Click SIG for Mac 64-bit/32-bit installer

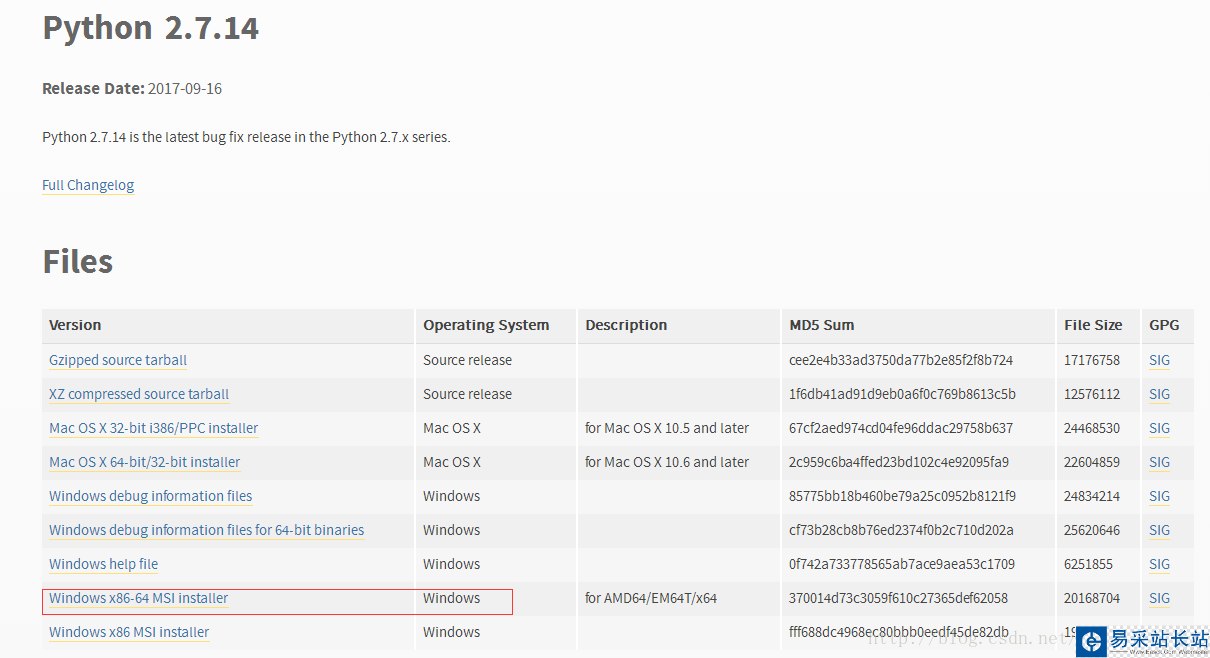pos(1159,462)
